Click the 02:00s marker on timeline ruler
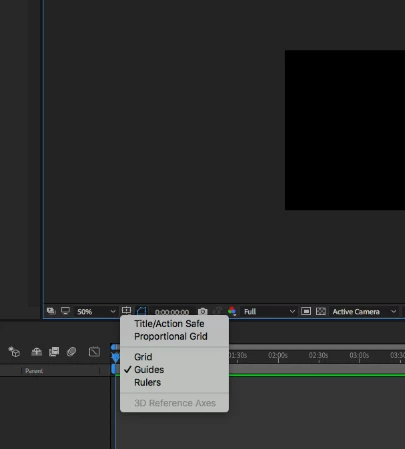The height and width of the screenshot is (449, 405). (x=278, y=356)
